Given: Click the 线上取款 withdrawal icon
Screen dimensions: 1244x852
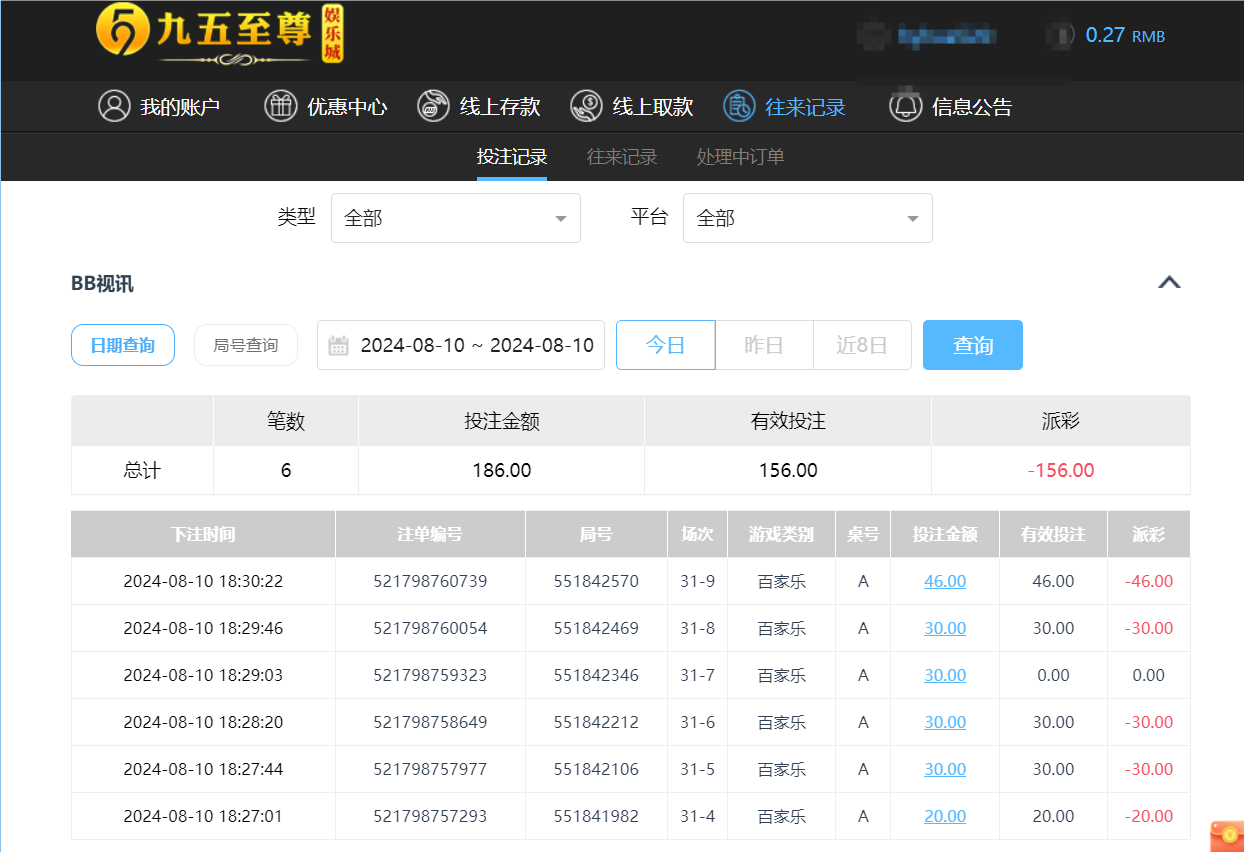Looking at the screenshot, I should (585, 106).
